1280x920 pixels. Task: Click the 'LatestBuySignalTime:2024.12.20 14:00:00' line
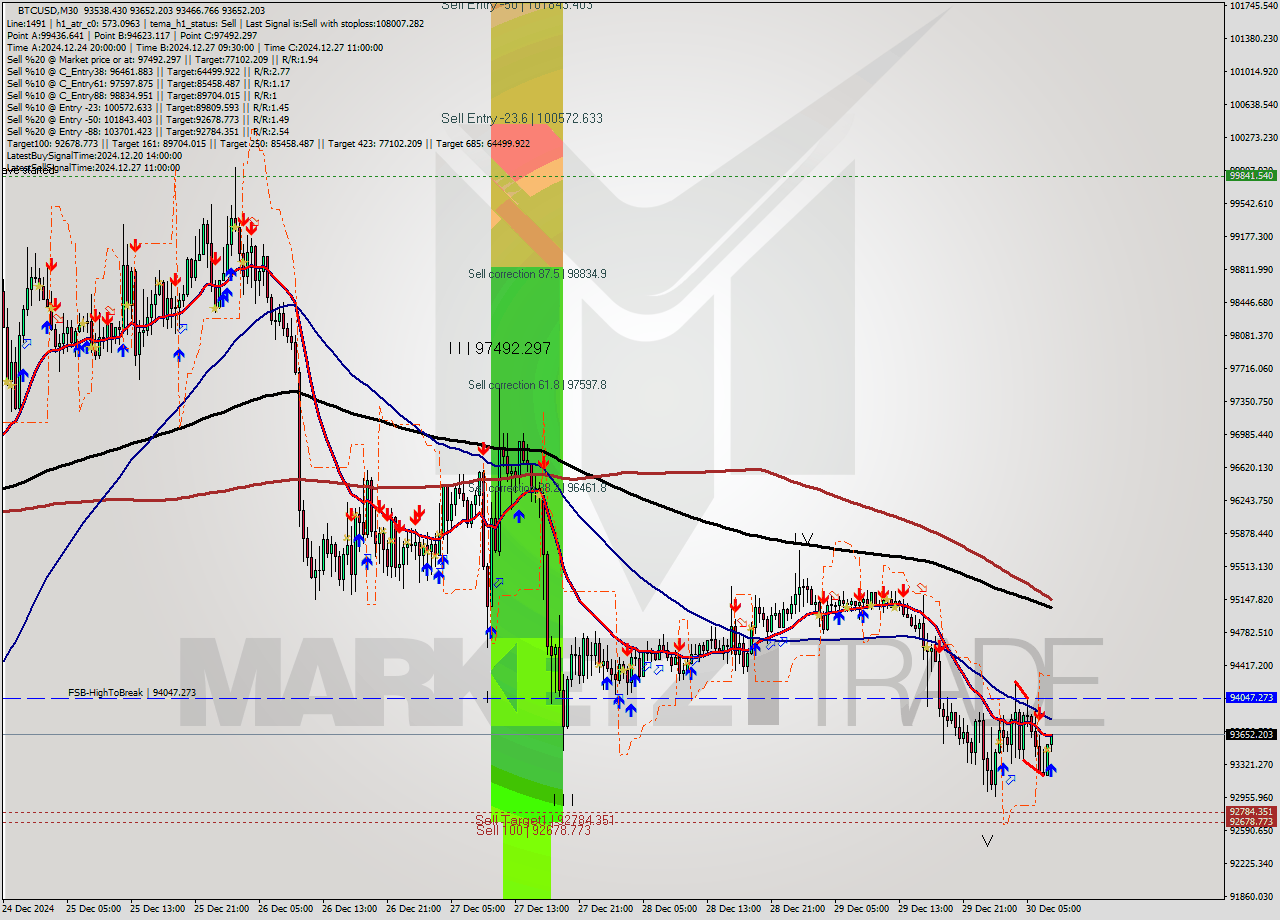click(x=94, y=155)
